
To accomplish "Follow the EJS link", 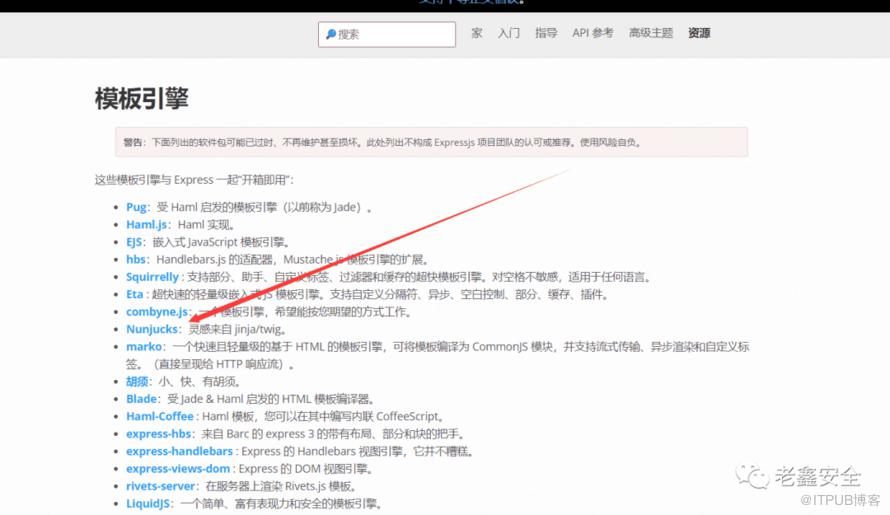I will click(136, 242).
